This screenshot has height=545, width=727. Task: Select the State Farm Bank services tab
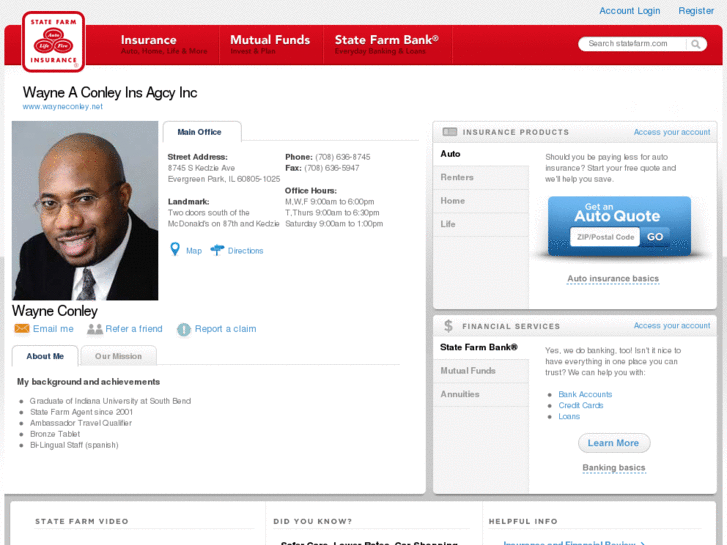click(481, 347)
